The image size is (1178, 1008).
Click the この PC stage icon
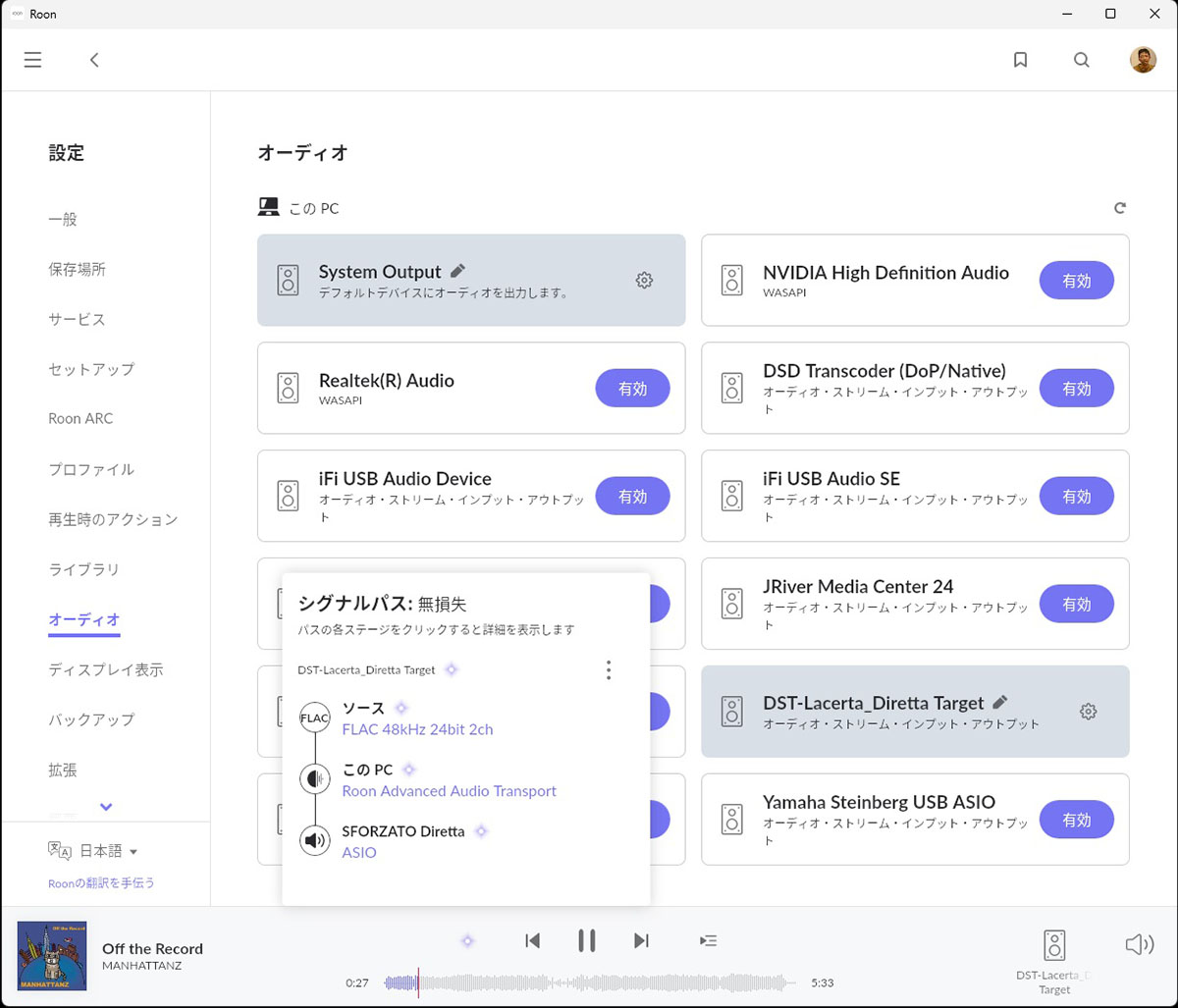pos(314,779)
